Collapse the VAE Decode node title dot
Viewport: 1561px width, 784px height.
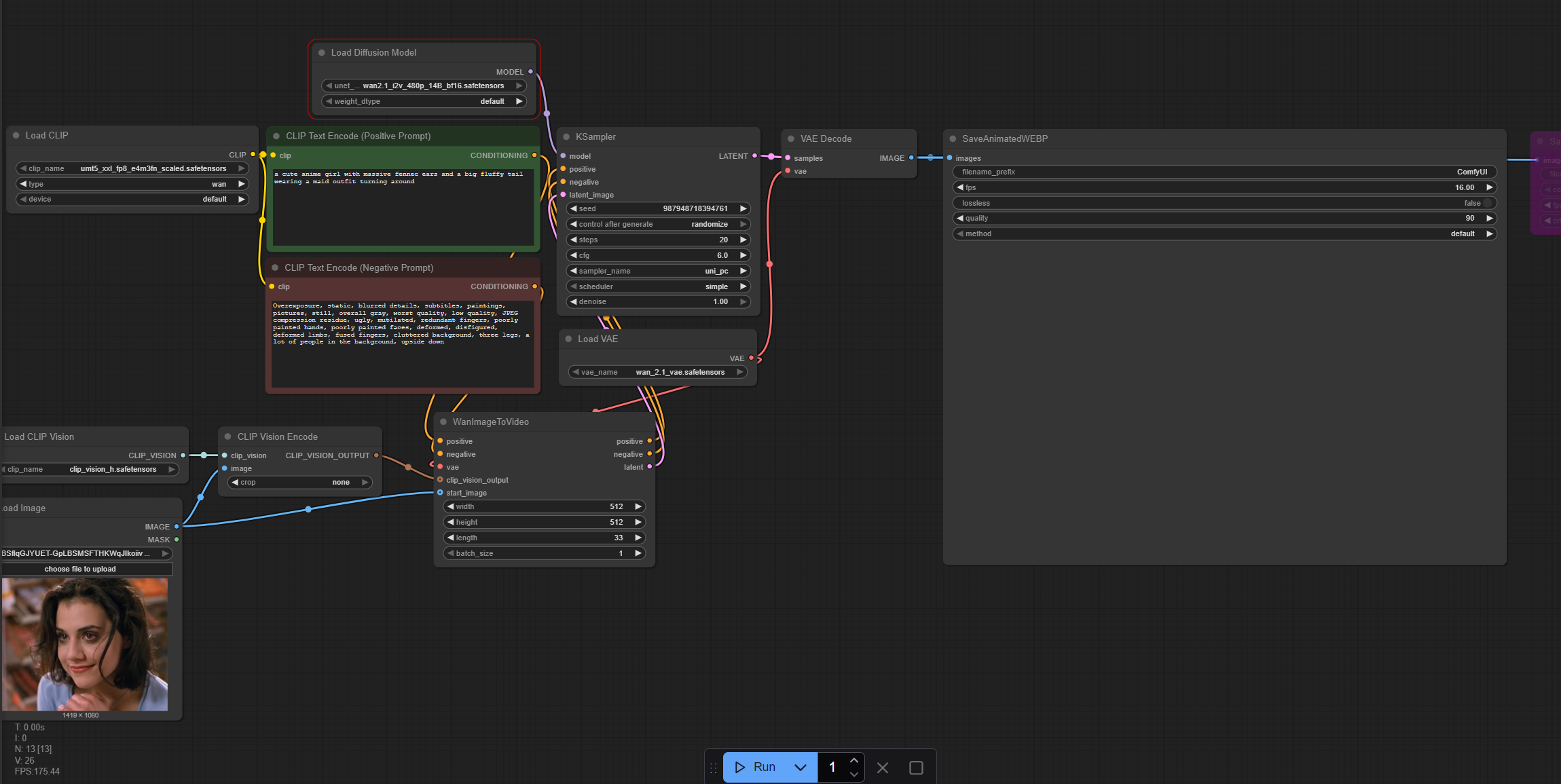coord(791,139)
